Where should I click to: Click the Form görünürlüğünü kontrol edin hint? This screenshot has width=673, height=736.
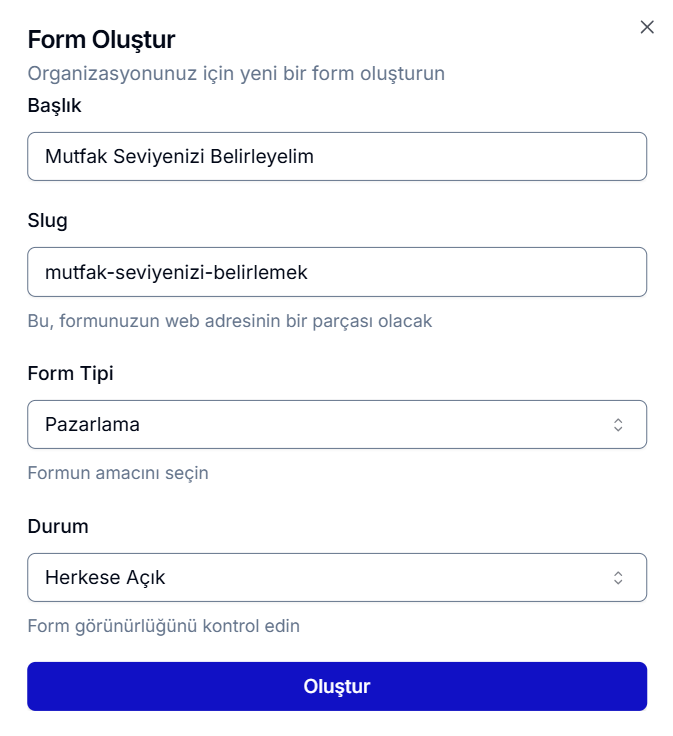click(163, 626)
